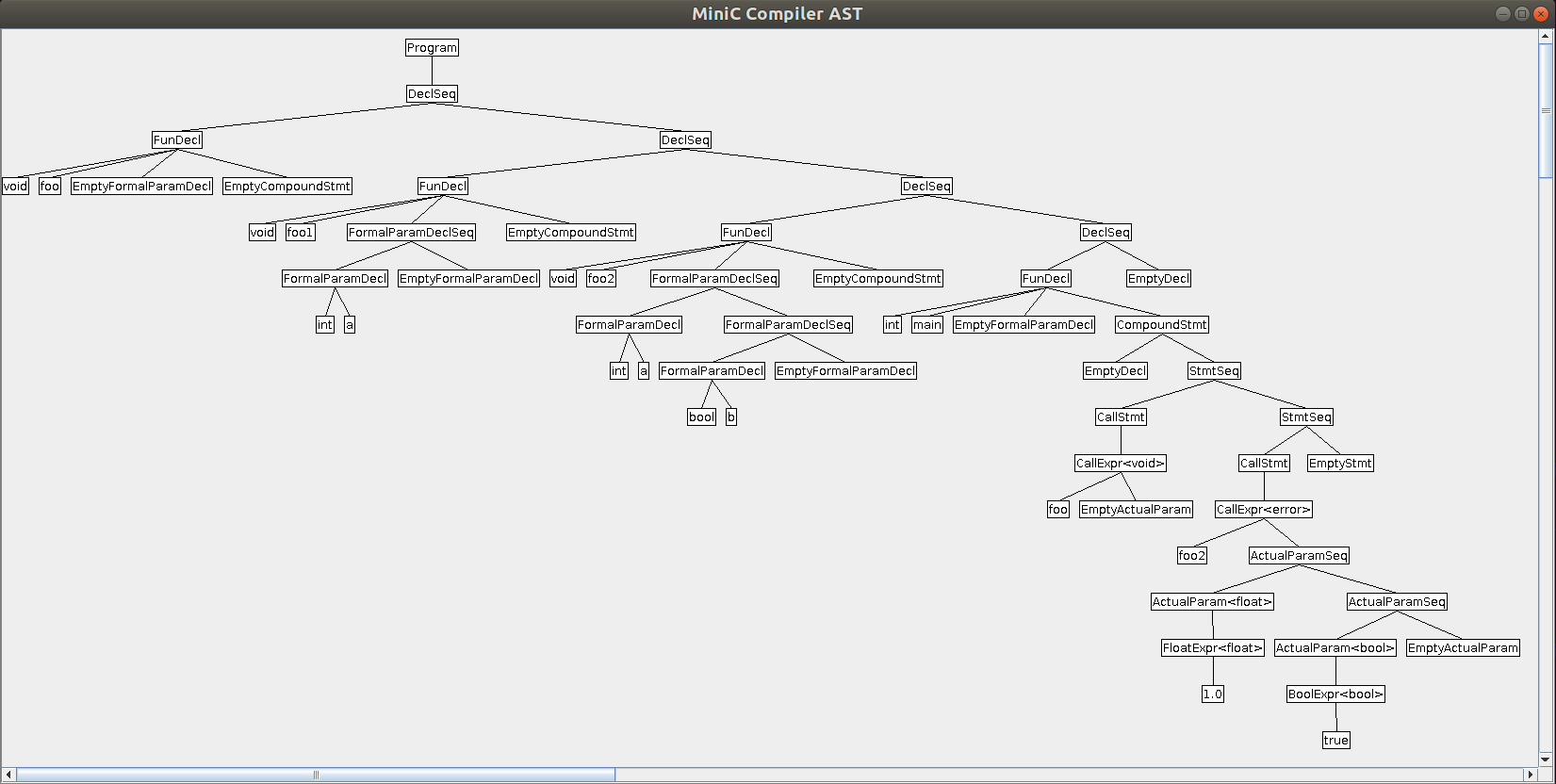Viewport: 1556px width, 784px height.
Task: Select the ActualParam<float> node
Action: click(x=1212, y=602)
